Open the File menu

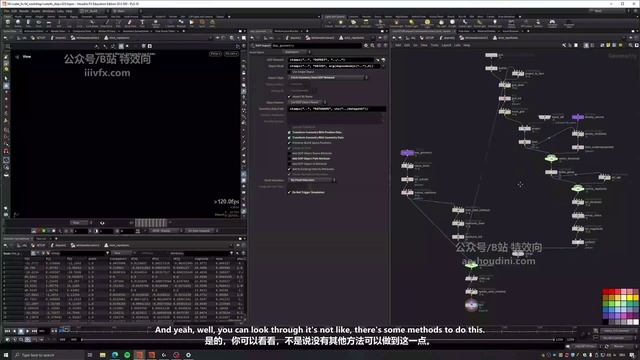[x=7, y=11]
